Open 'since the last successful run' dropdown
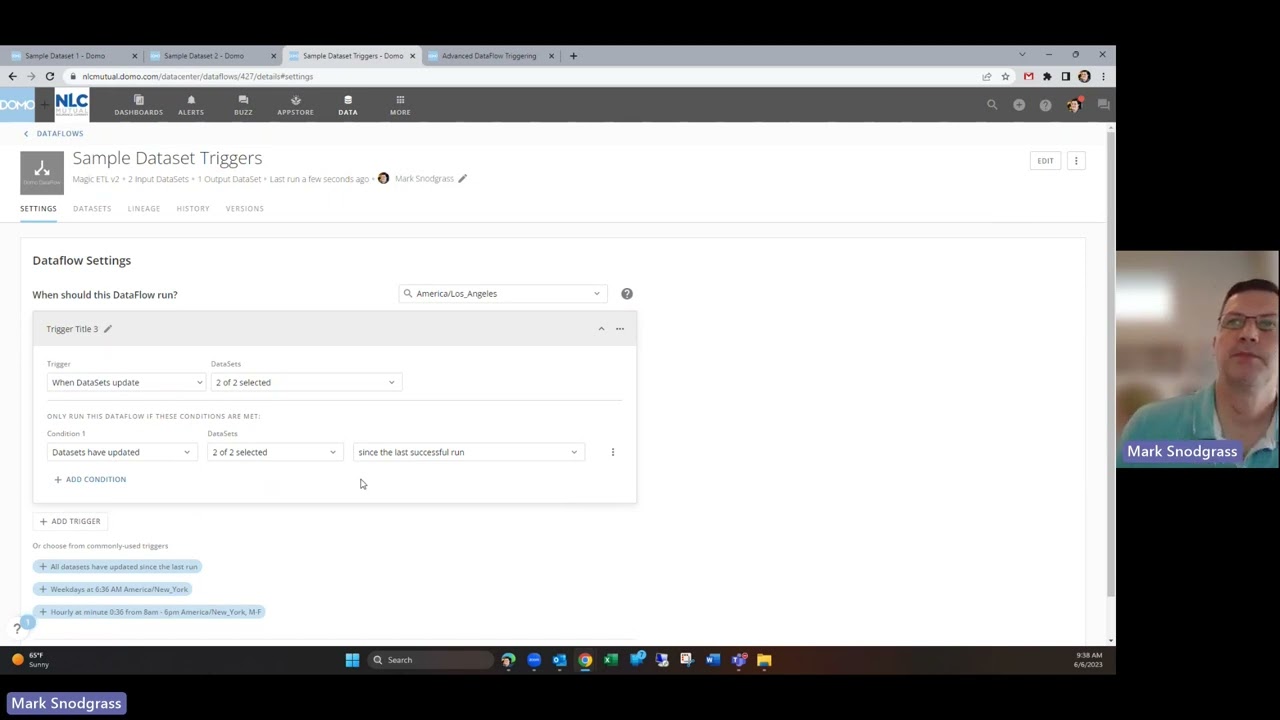The image size is (1280, 720). 468,452
